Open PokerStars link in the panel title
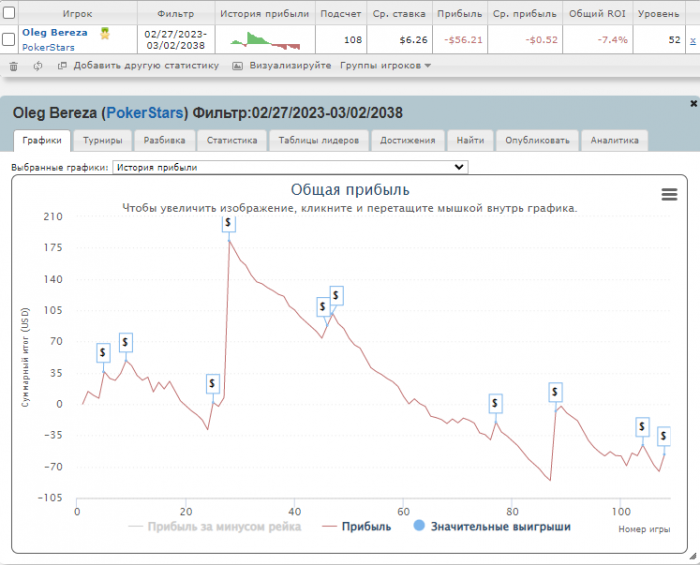This screenshot has width=700, height=565. coord(145,113)
